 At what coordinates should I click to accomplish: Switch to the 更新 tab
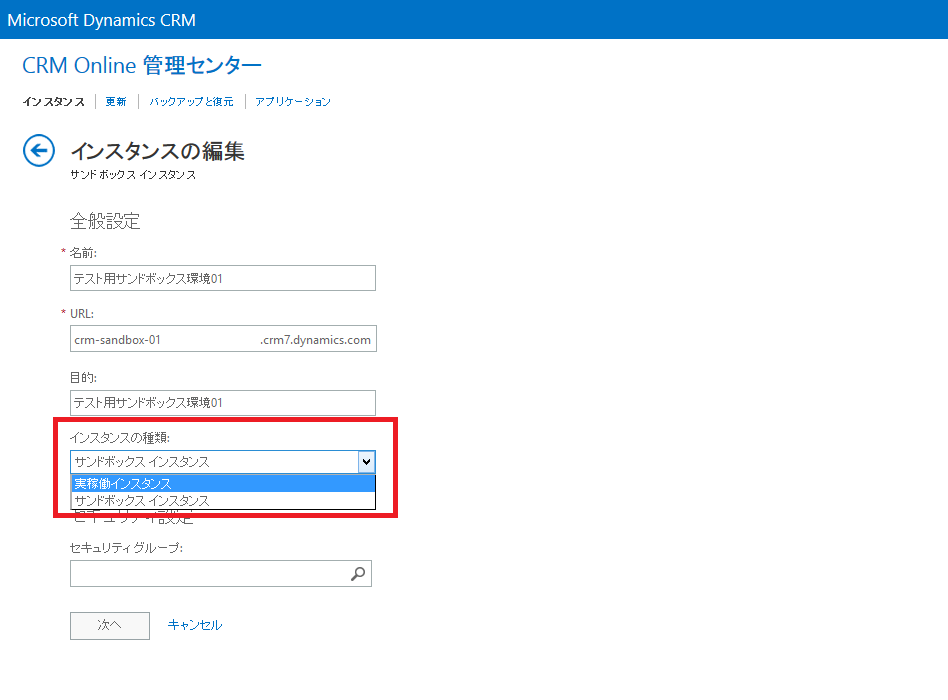click(116, 102)
